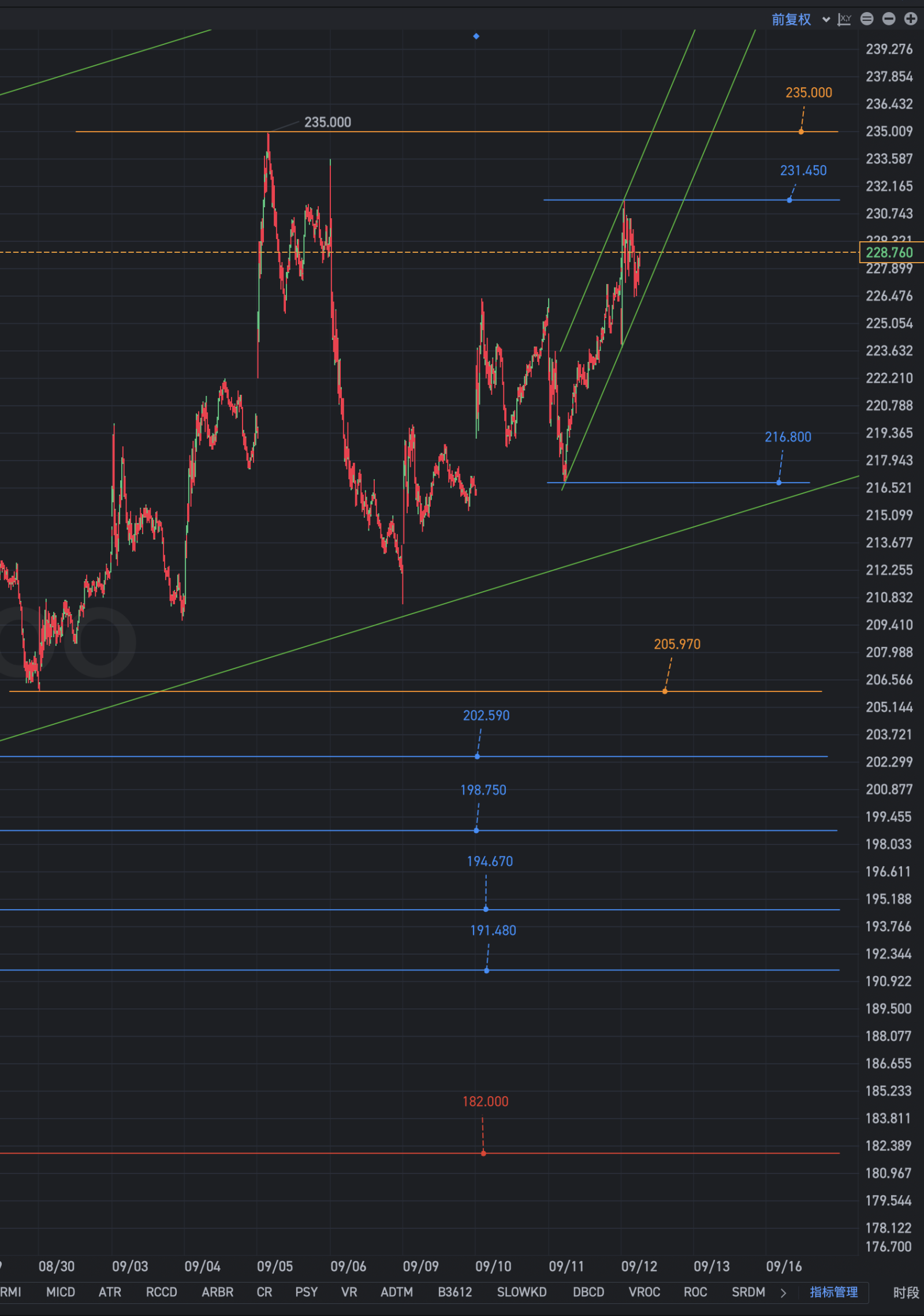The height and width of the screenshot is (1316, 924).
Task: Select the CR indicator tab
Action: (264, 1292)
